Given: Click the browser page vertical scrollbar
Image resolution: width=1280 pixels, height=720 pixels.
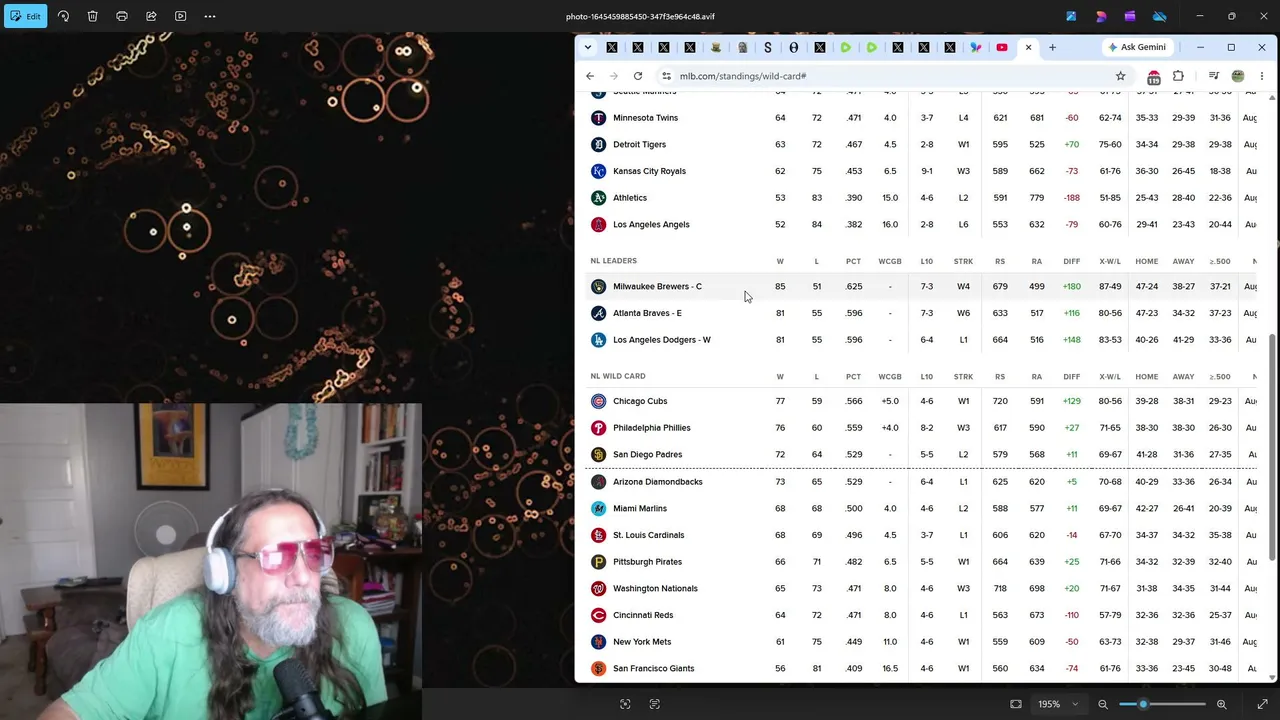Looking at the screenshot, I should [x=1272, y=447].
